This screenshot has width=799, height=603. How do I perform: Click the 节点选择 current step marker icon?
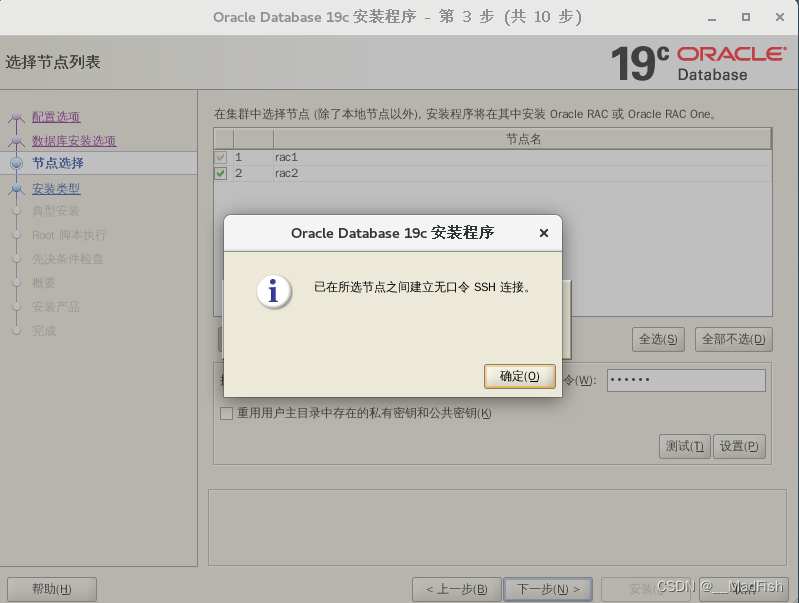(17, 163)
